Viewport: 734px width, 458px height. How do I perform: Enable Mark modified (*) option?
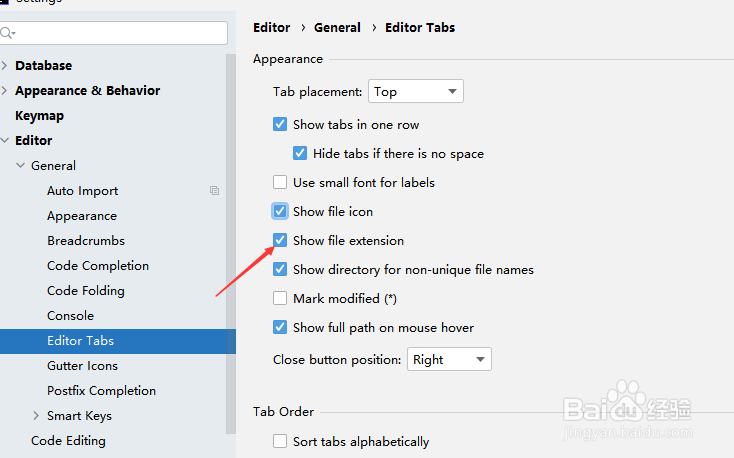[280, 299]
